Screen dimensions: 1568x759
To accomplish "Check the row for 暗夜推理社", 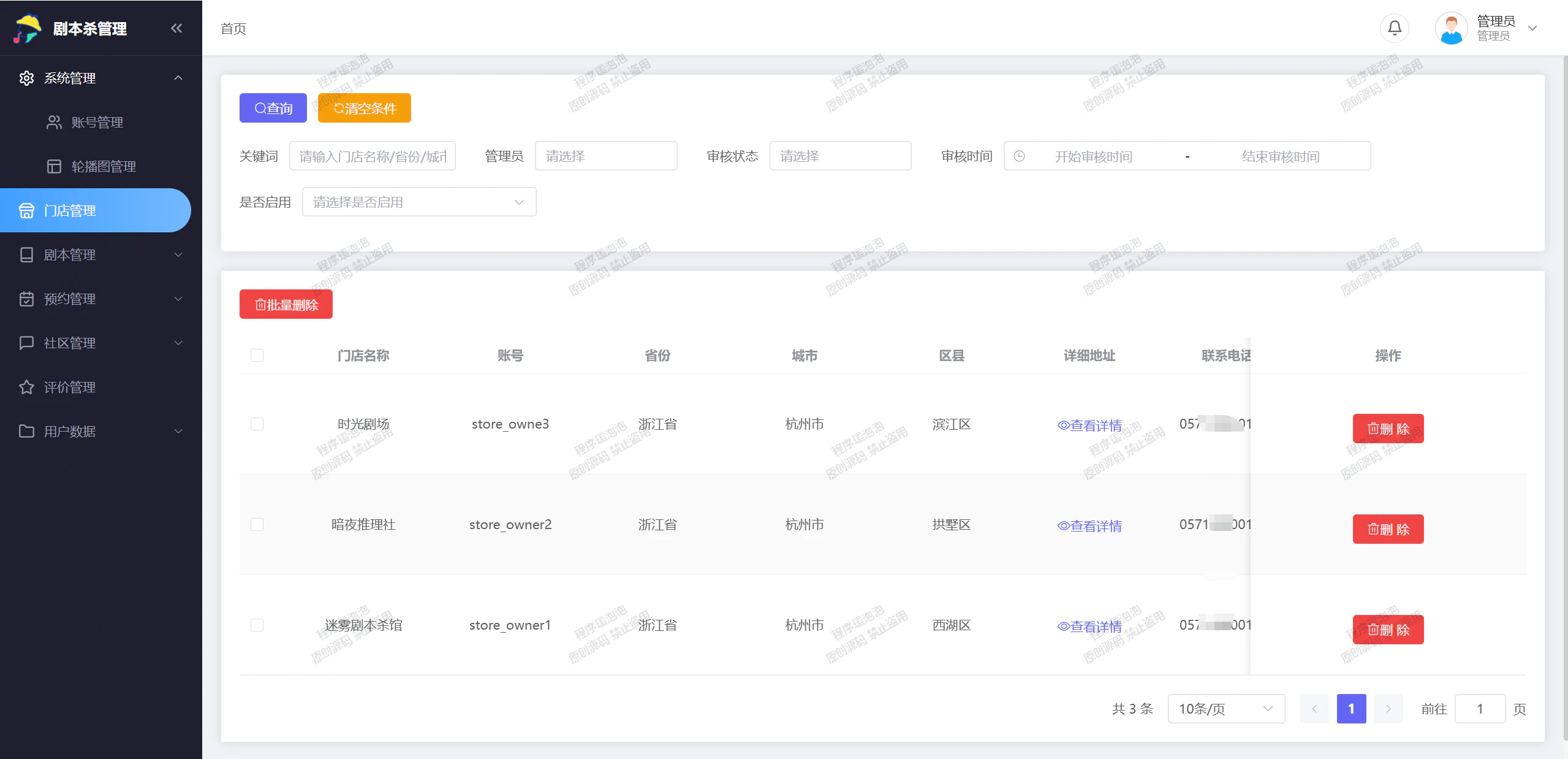I will (257, 525).
